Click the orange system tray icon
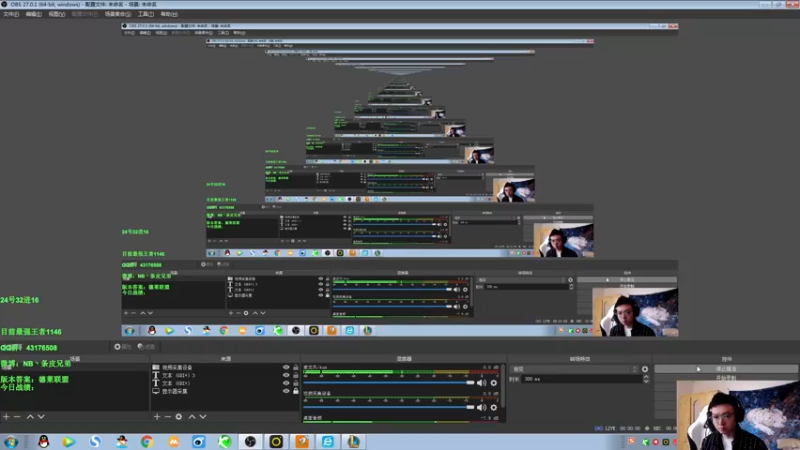The image size is (800, 450). 632,441
